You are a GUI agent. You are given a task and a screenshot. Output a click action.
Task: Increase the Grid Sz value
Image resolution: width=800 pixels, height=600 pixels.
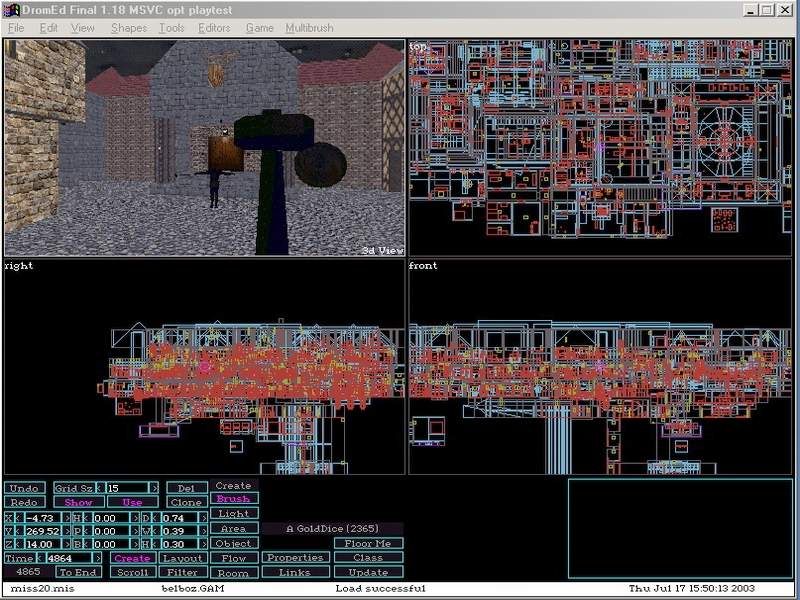coord(154,488)
